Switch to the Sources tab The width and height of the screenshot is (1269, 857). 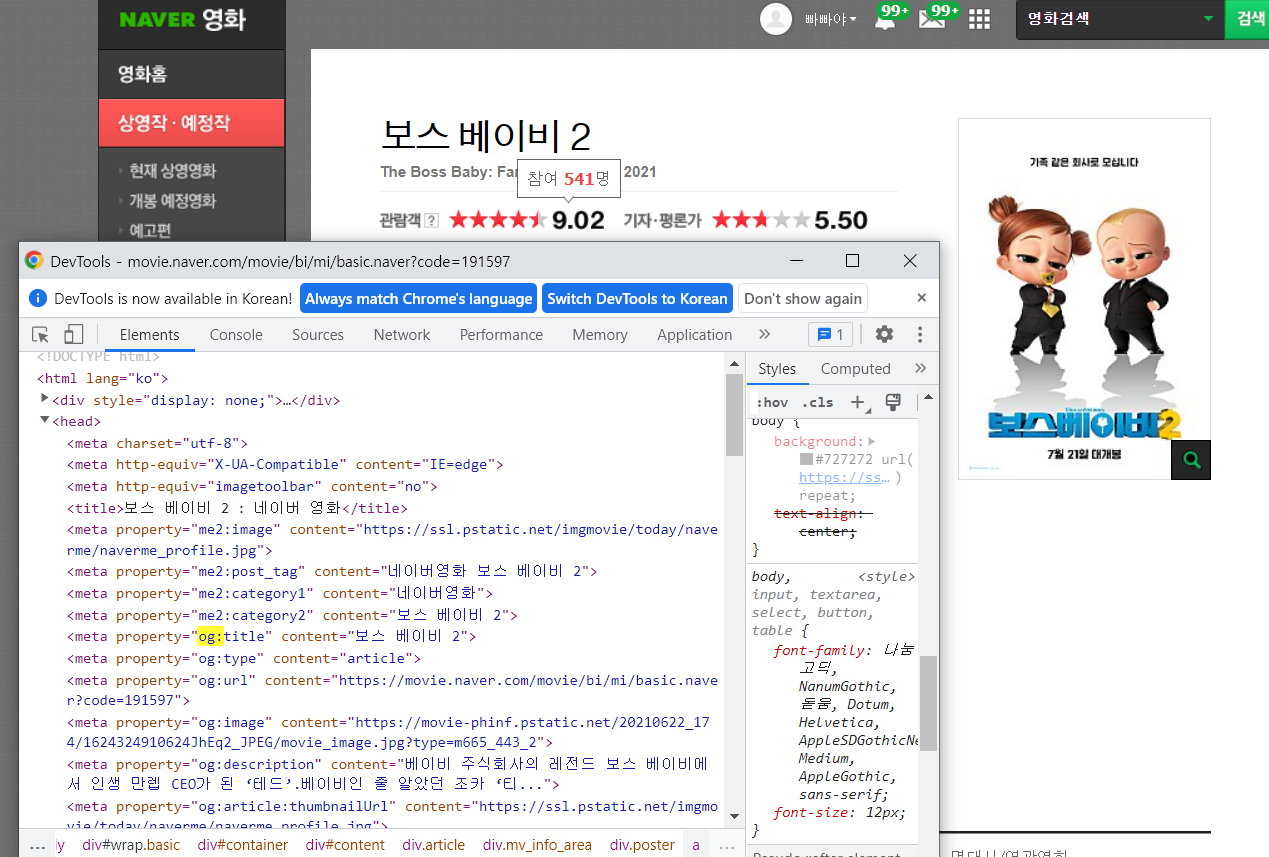tap(318, 335)
